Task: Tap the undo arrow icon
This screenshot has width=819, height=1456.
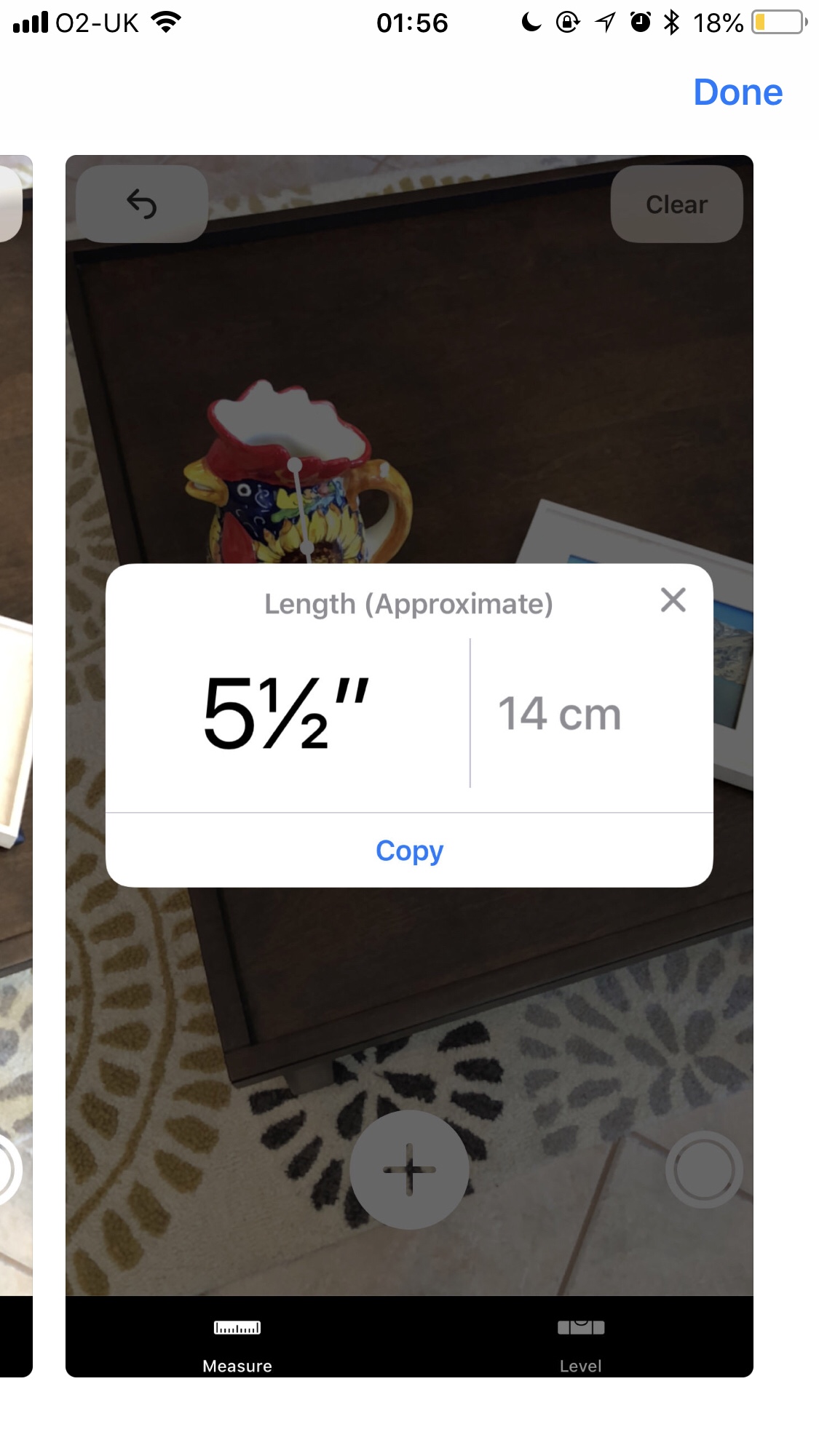Action: pos(142,204)
